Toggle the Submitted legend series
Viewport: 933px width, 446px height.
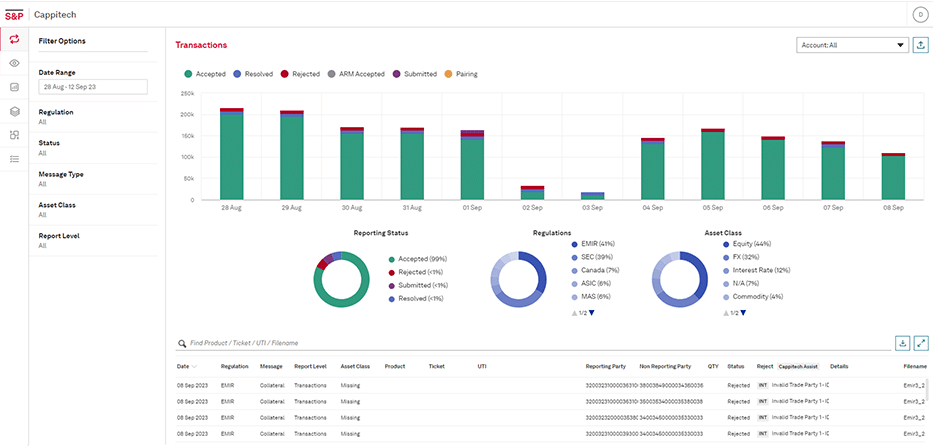click(x=415, y=74)
